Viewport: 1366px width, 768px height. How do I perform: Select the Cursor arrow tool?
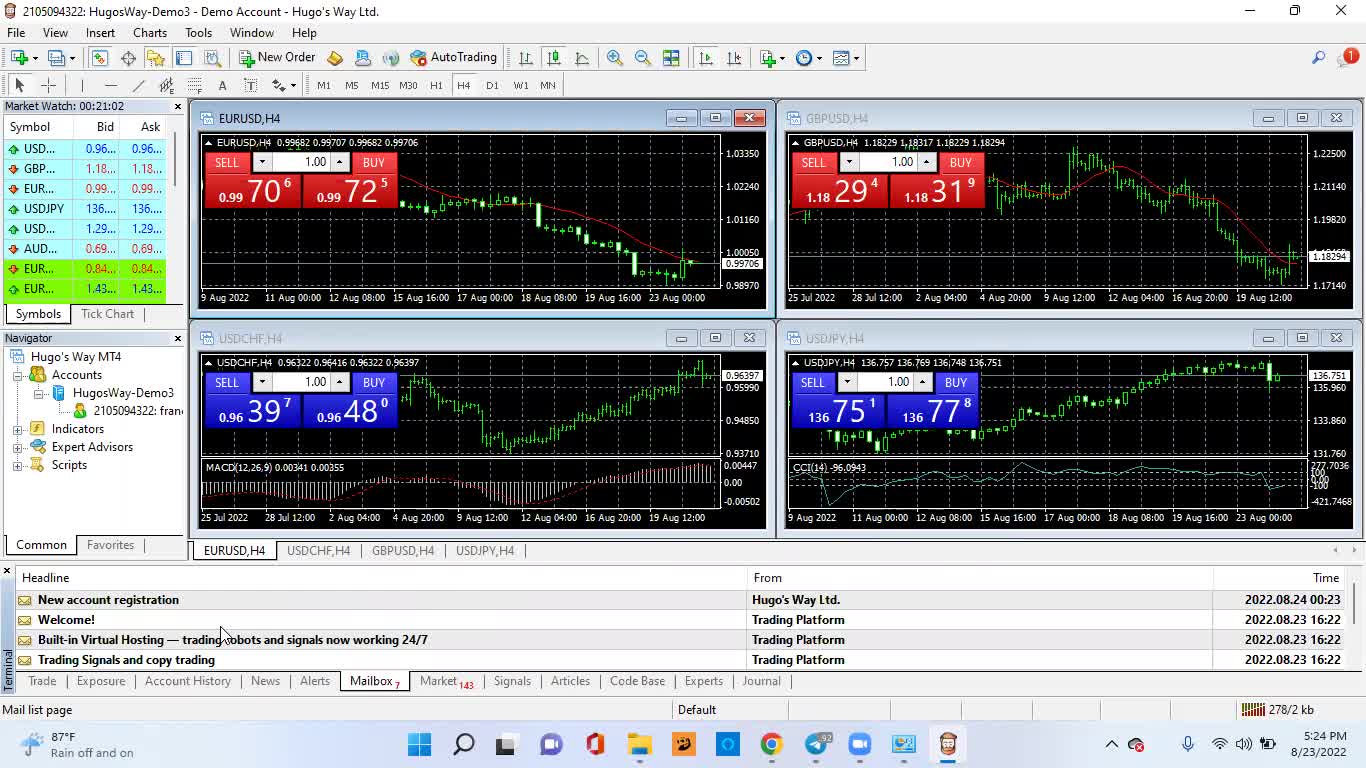19,85
